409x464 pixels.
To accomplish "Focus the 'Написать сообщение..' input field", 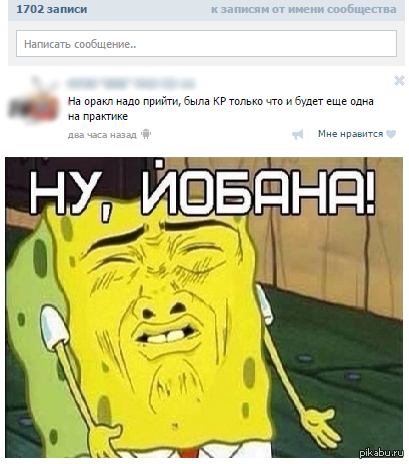I will point(206,44).
